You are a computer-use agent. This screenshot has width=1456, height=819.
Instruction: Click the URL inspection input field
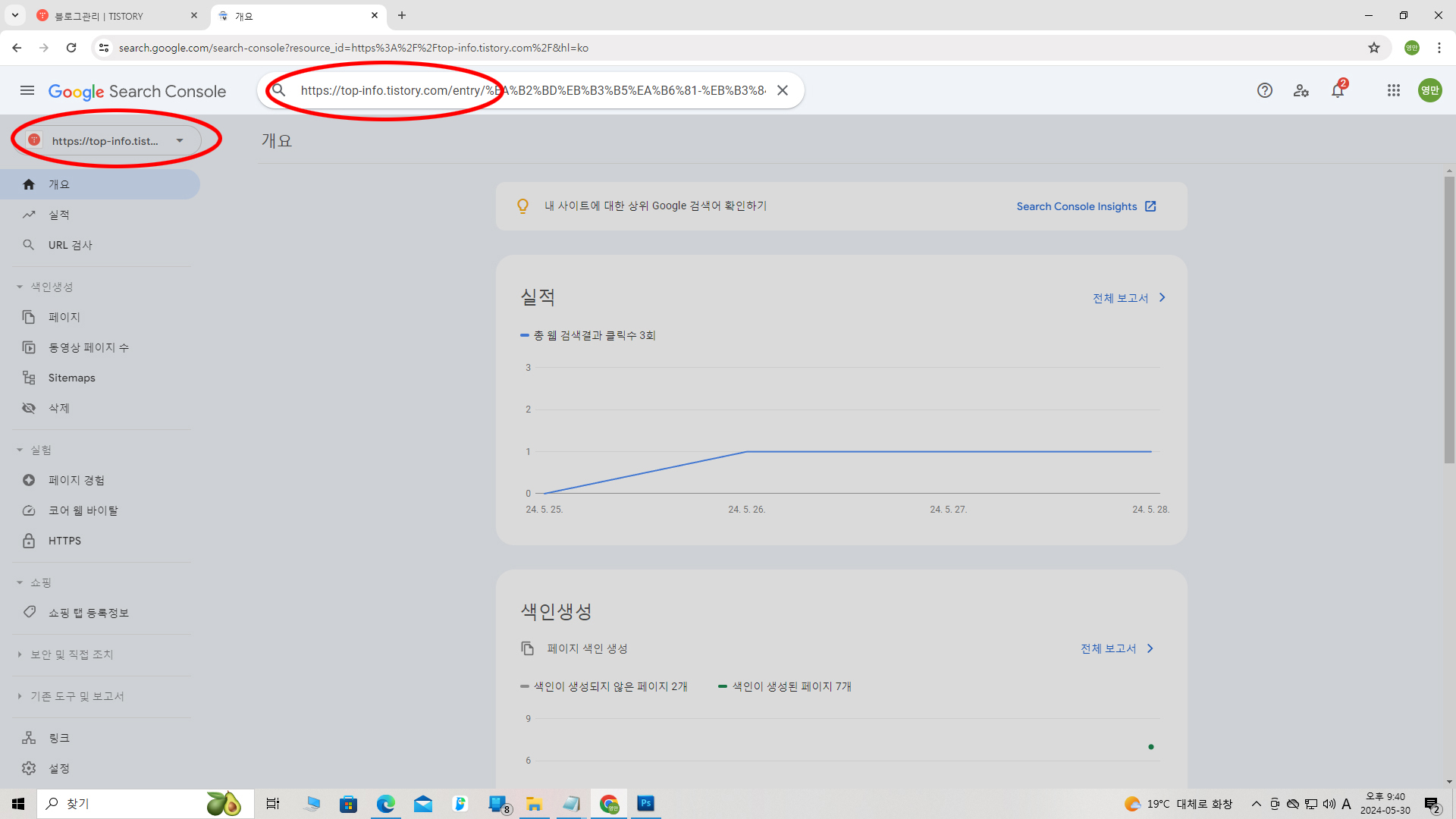531,90
